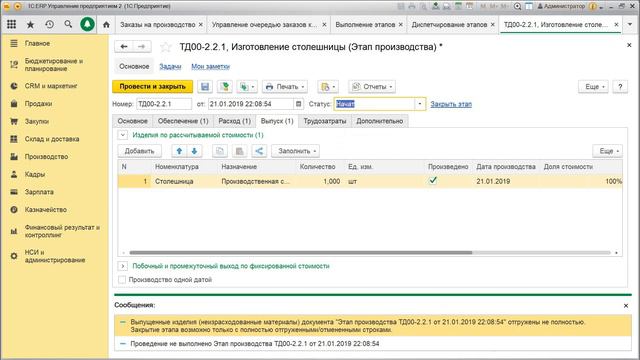Viewport: 640px width, 360px height.
Task: Open Заполнить dropdown in table toolbar
Action: (x=296, y=151)
